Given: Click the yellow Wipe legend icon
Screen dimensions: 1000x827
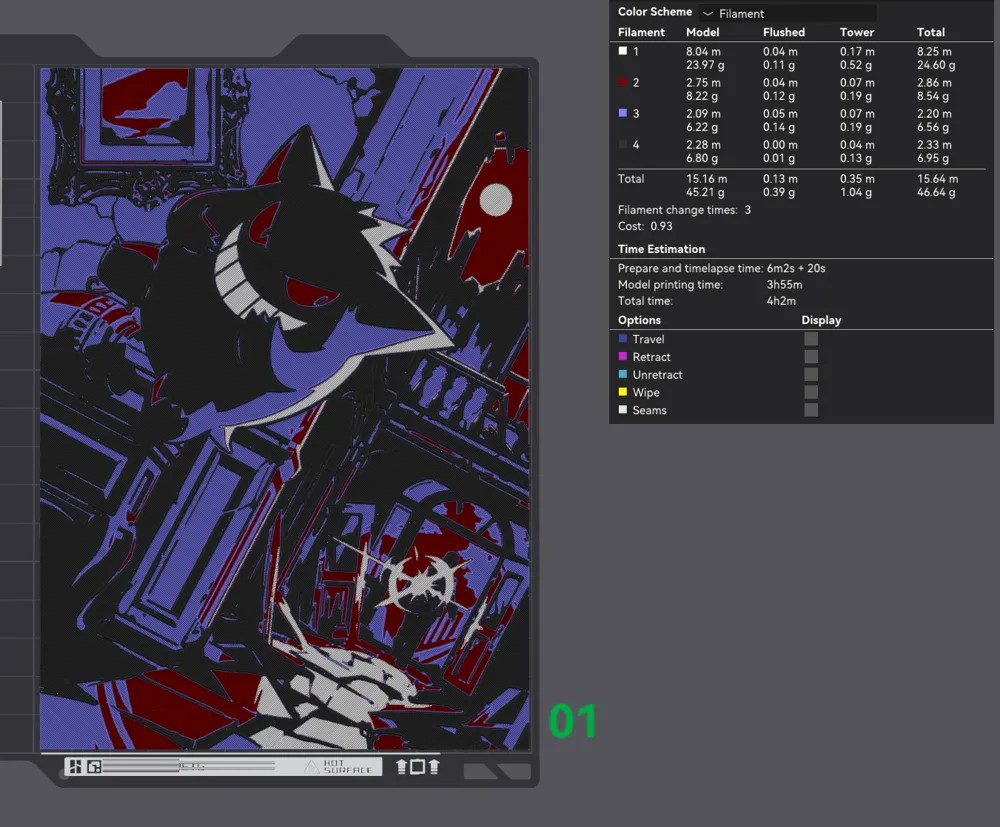Looking at the screenshot, I should click(x=623, y=393).
